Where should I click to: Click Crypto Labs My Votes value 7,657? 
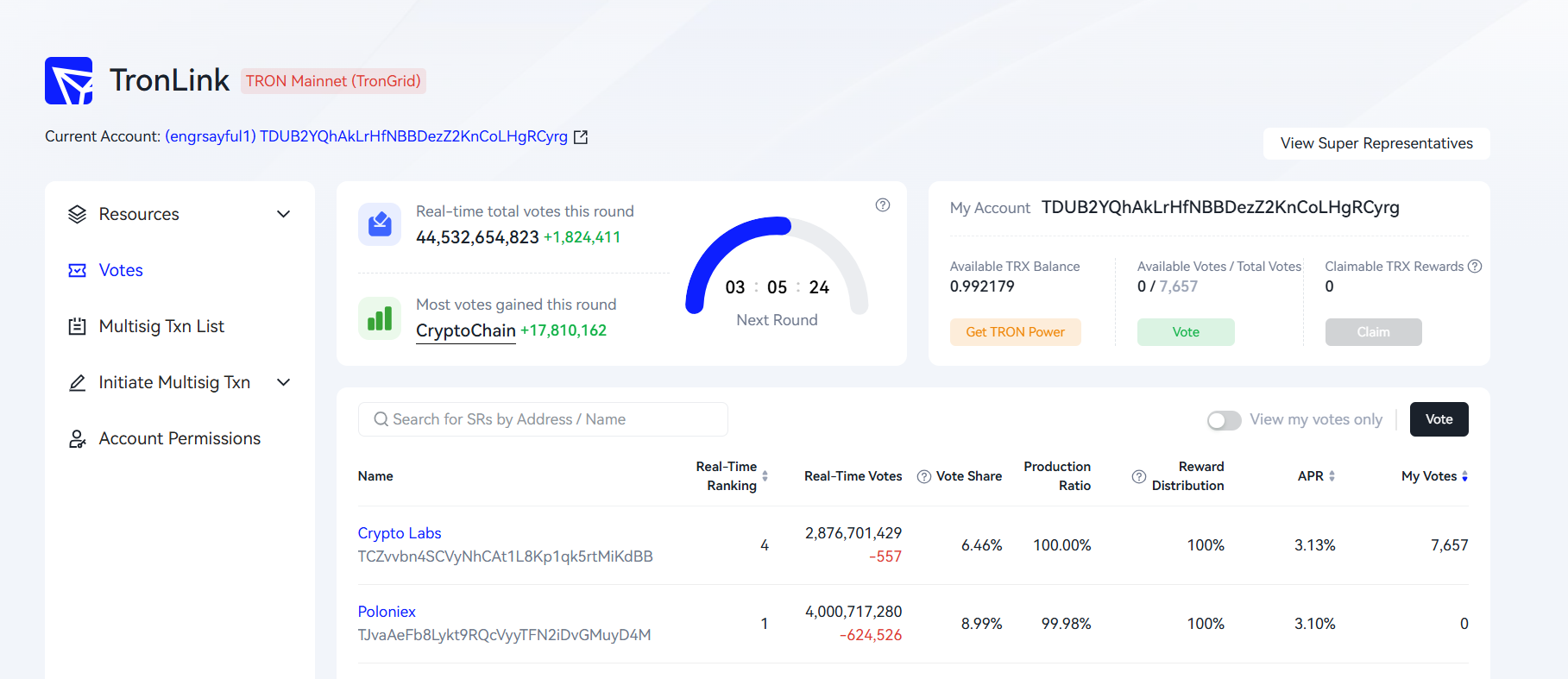point(1450,545)
